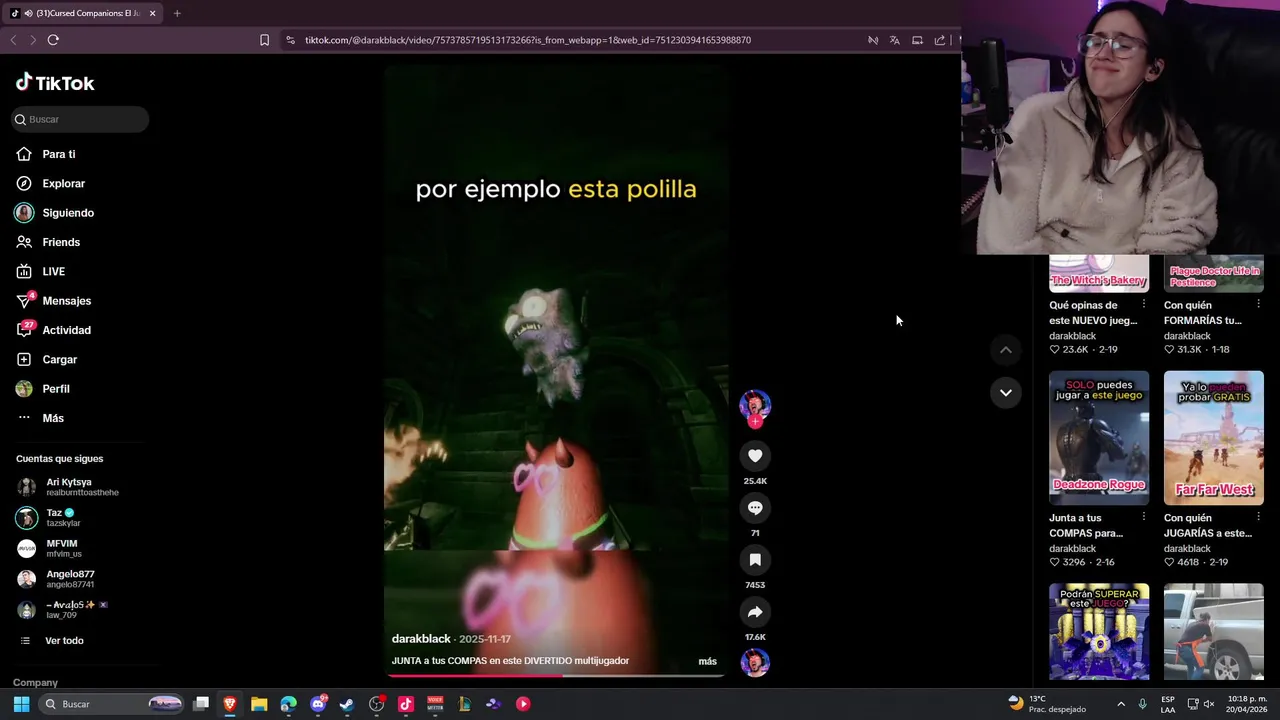Click TikTok search field
Viewport: 1280px width, 720px height.
pyautogui.click(x=80, y=119)
